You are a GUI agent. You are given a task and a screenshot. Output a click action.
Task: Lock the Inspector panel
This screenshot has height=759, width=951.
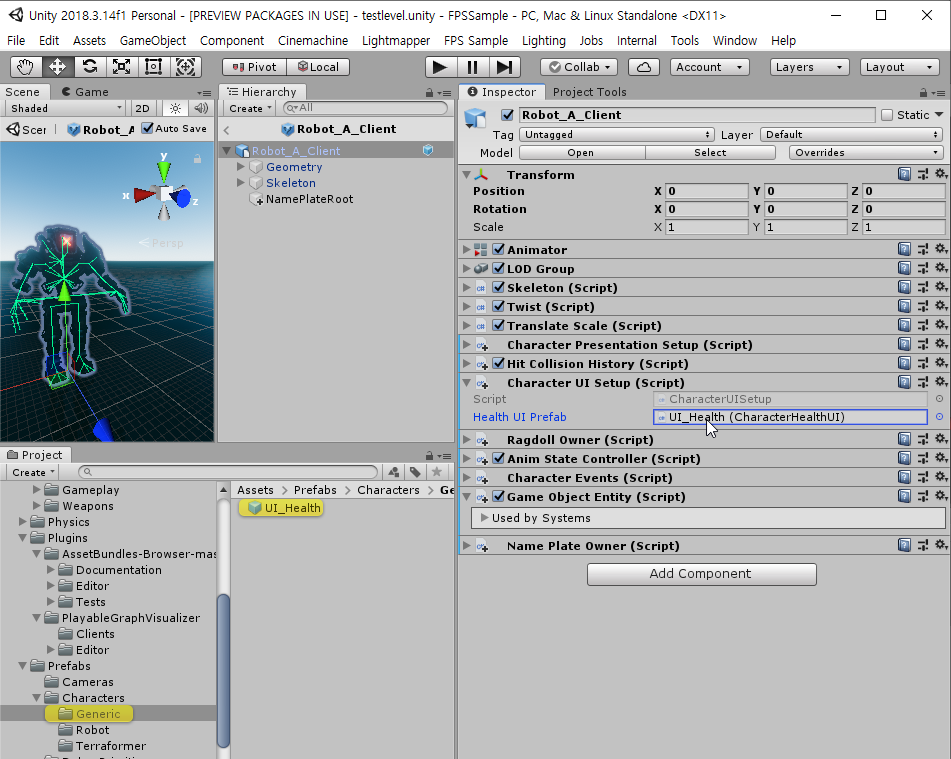[x=923, y=93]
